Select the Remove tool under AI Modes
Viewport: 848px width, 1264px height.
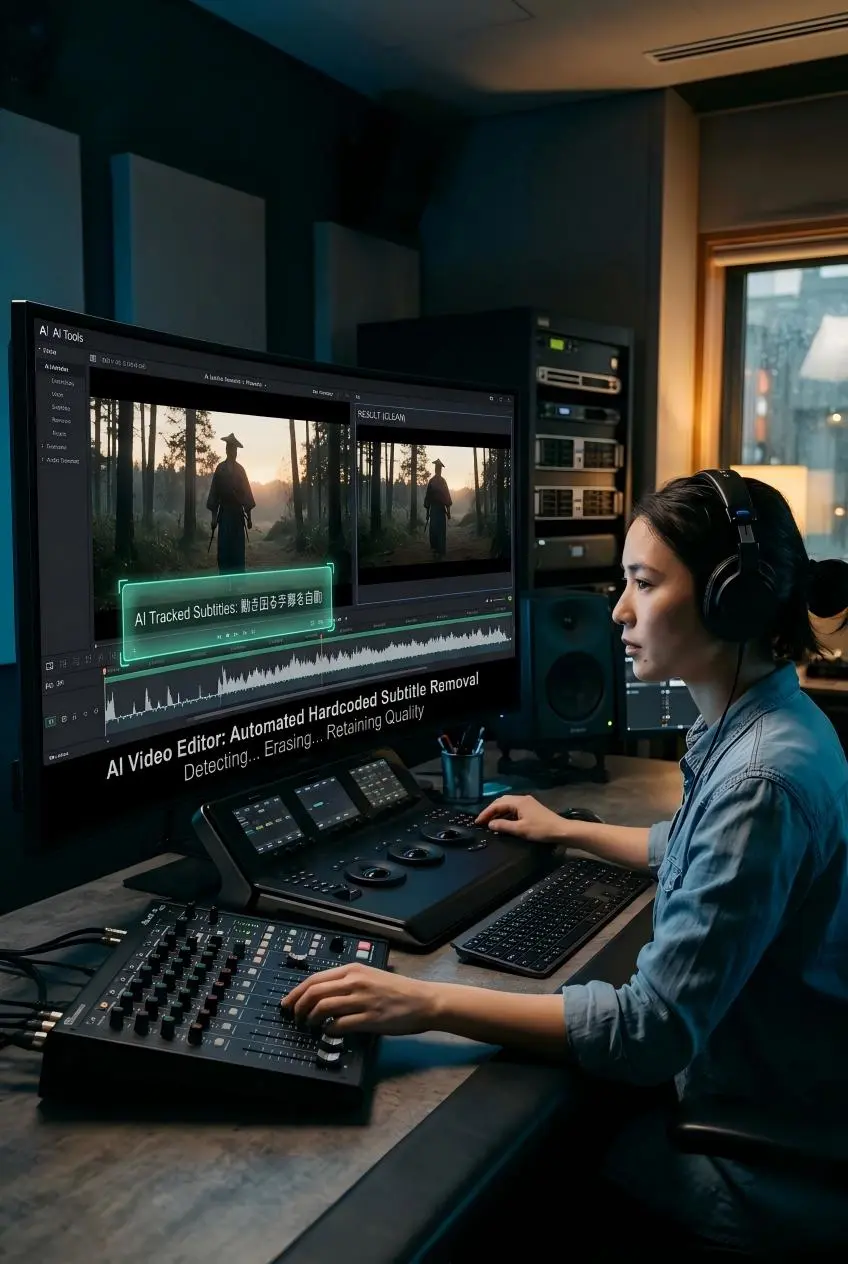[x=62, y=421]
